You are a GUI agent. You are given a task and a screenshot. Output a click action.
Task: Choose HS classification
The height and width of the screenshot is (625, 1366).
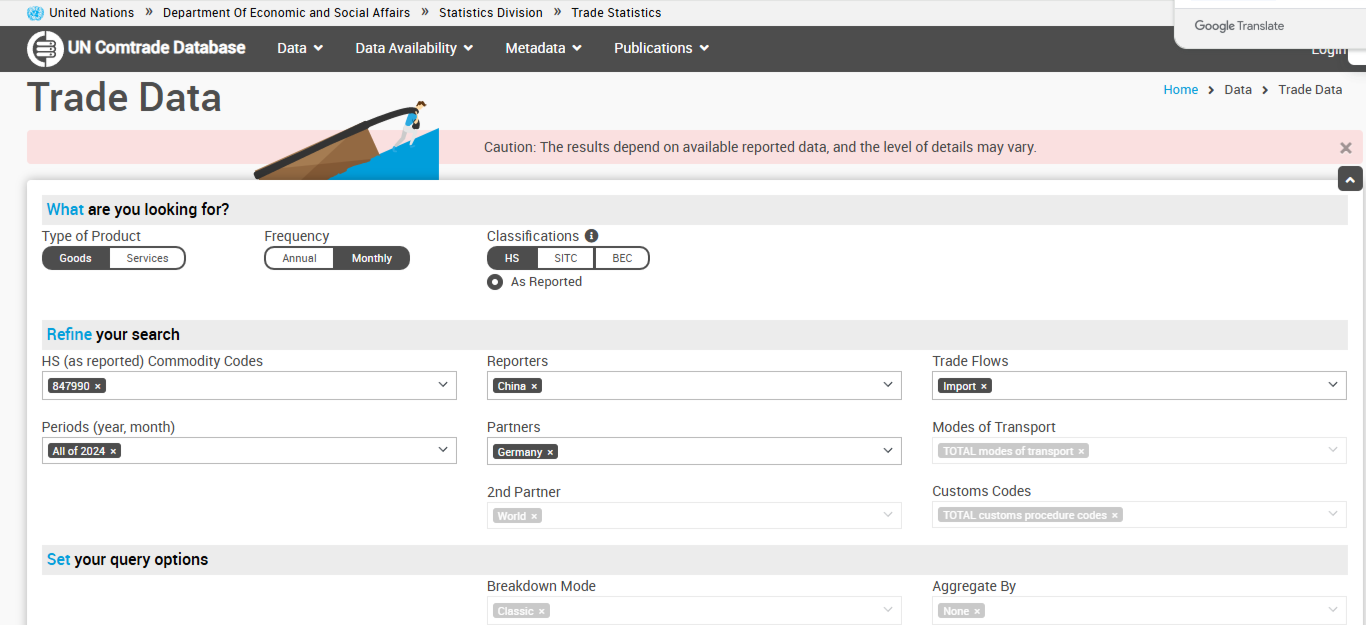512,258
